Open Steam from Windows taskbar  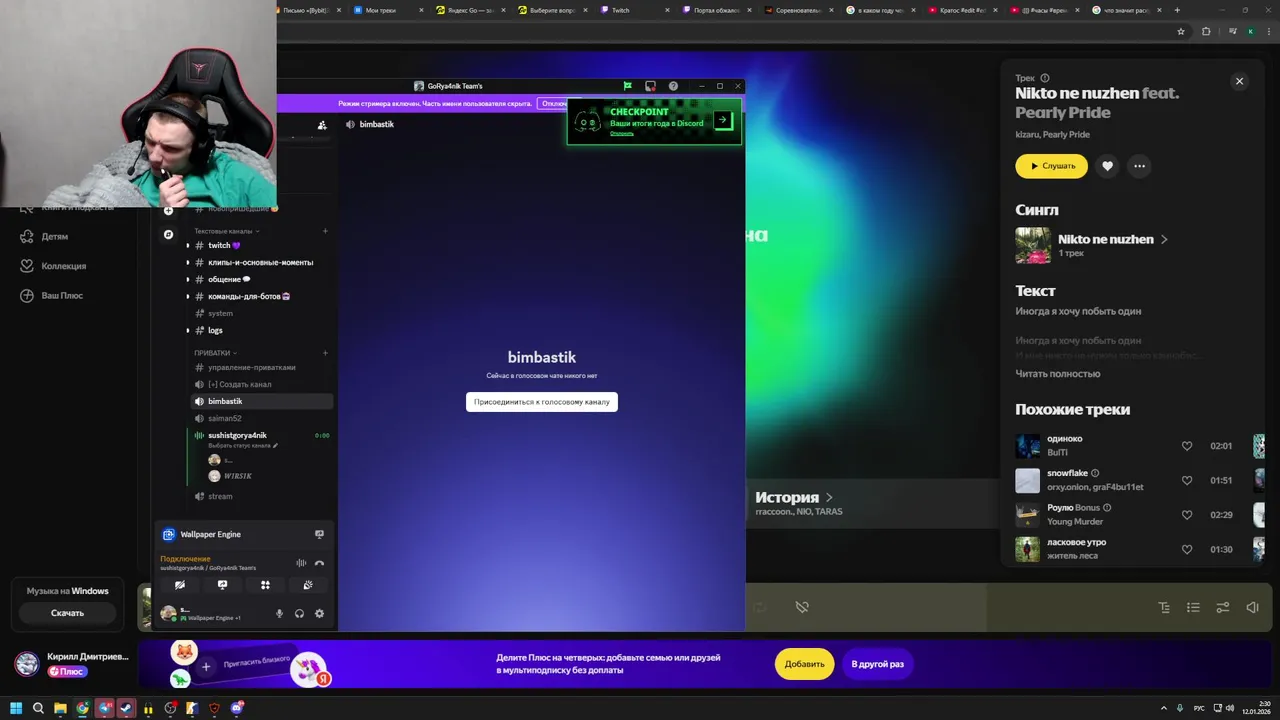[126, 708]
